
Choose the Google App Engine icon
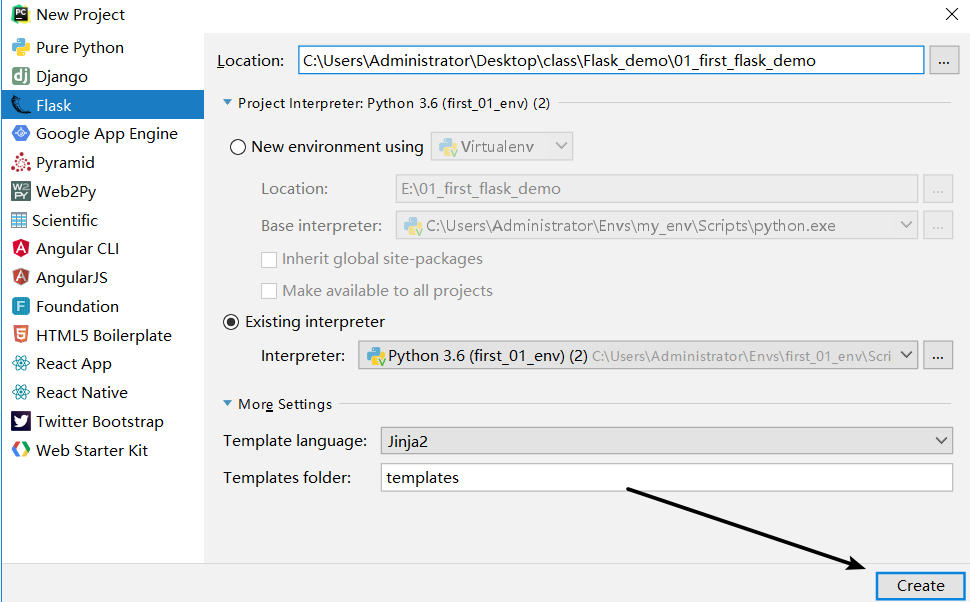(20, 133)
